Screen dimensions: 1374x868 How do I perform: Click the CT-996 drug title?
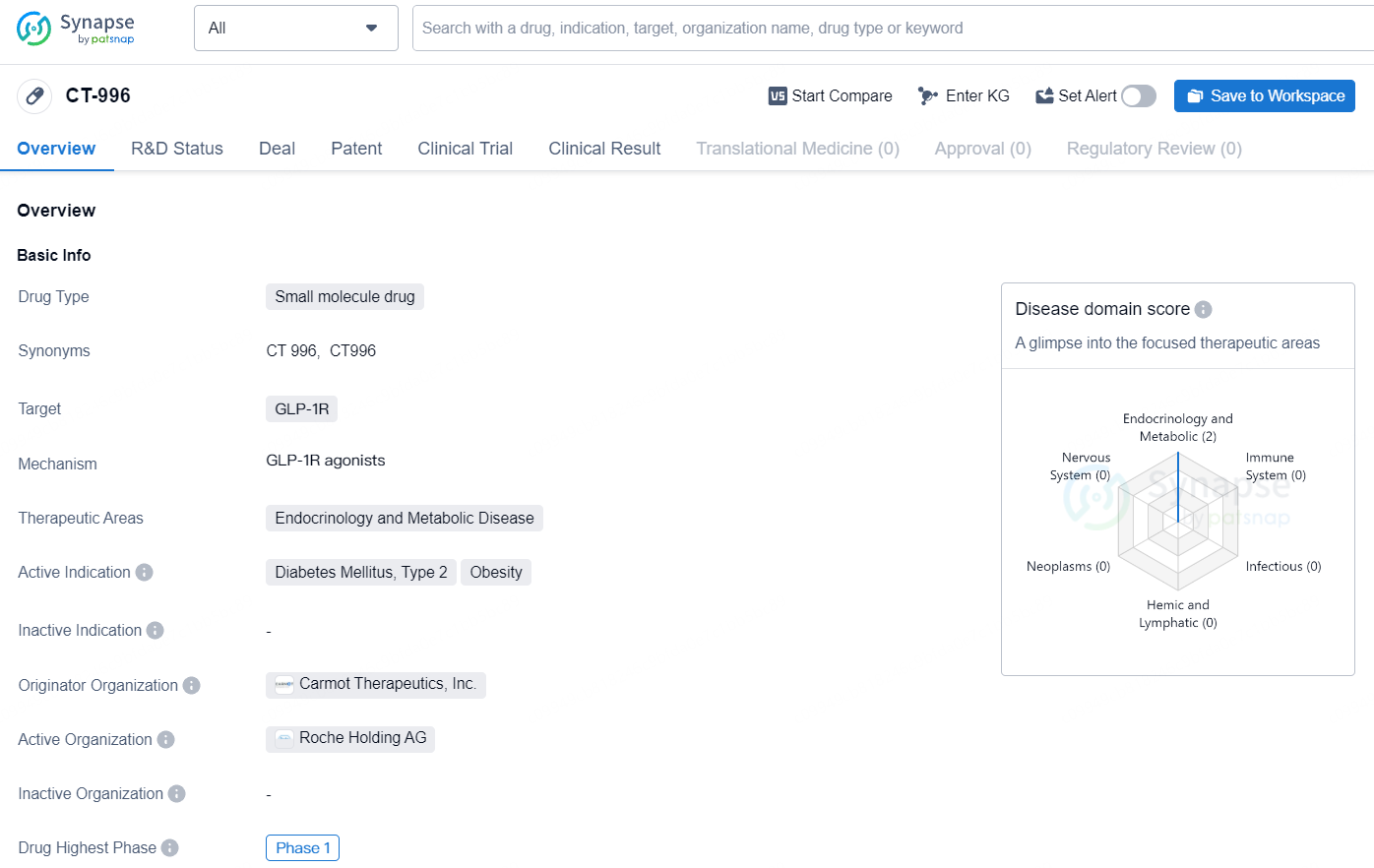(x=98, y=95)
